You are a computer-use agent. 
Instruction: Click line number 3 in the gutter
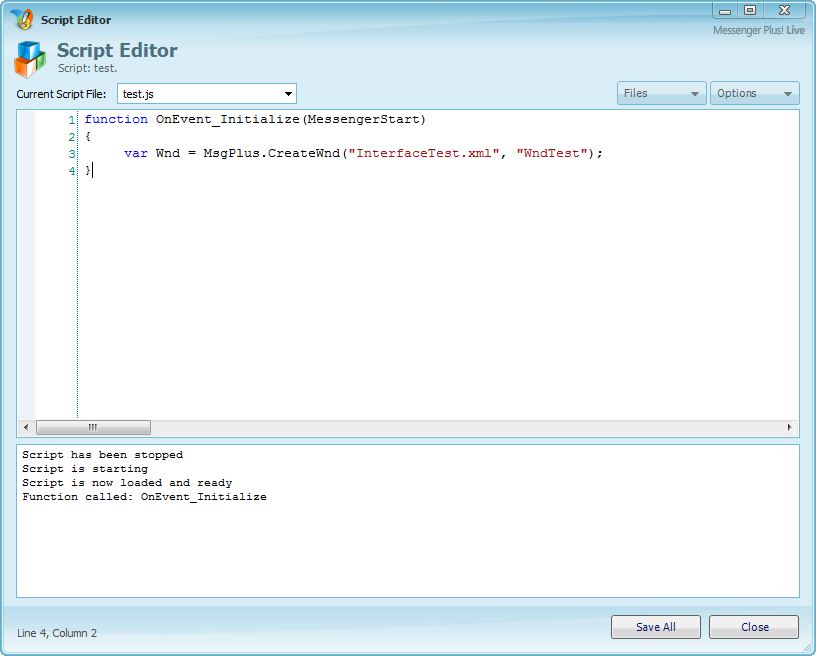click(x=71, y=154)
